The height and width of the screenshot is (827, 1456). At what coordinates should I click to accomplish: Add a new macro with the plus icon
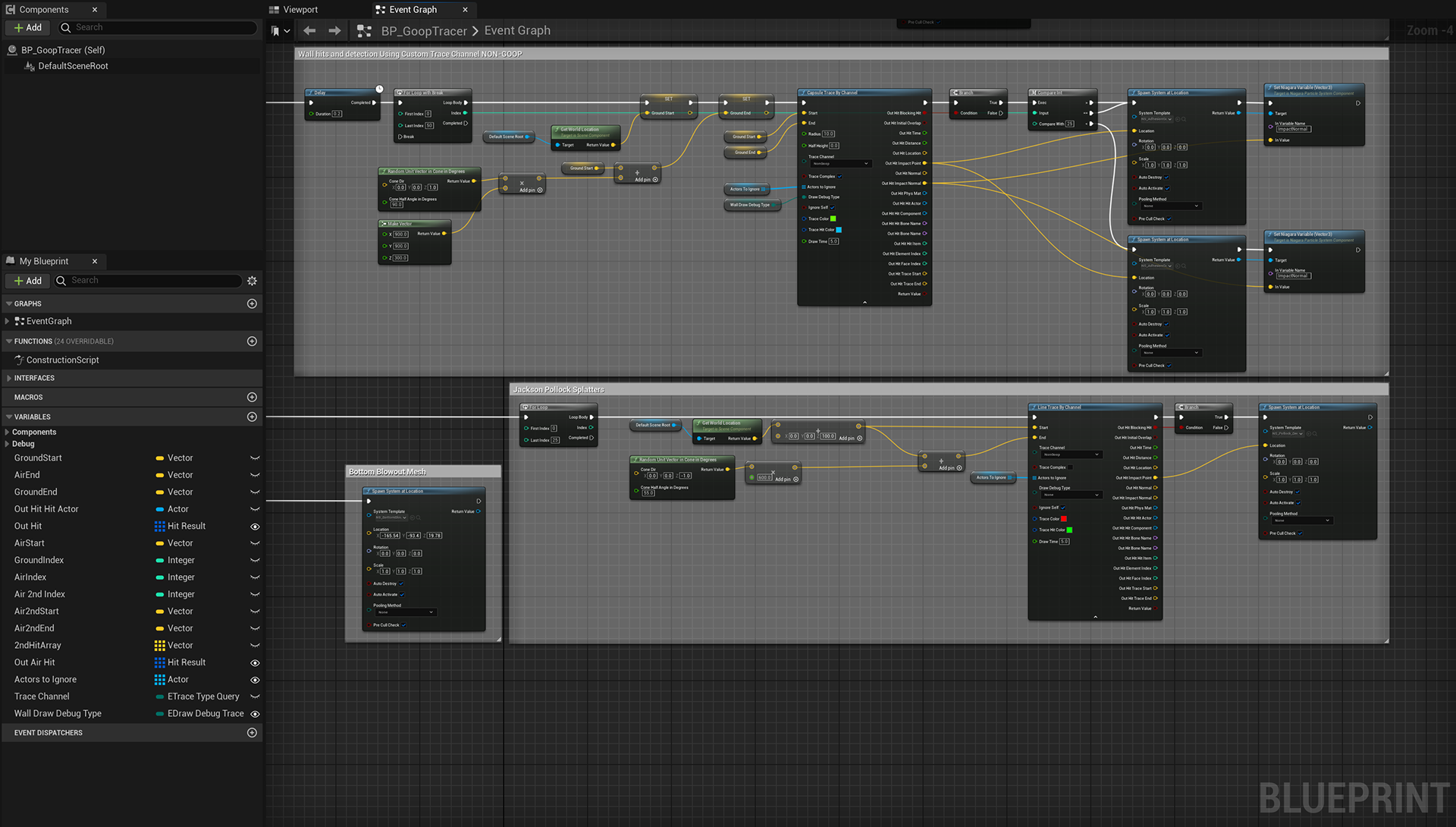252,398
